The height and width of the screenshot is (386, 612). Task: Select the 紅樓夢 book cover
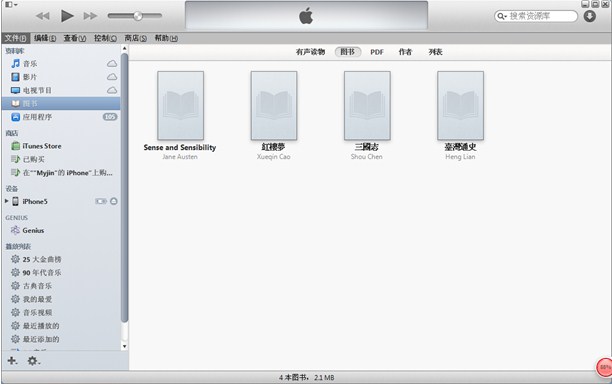[274, 105]
